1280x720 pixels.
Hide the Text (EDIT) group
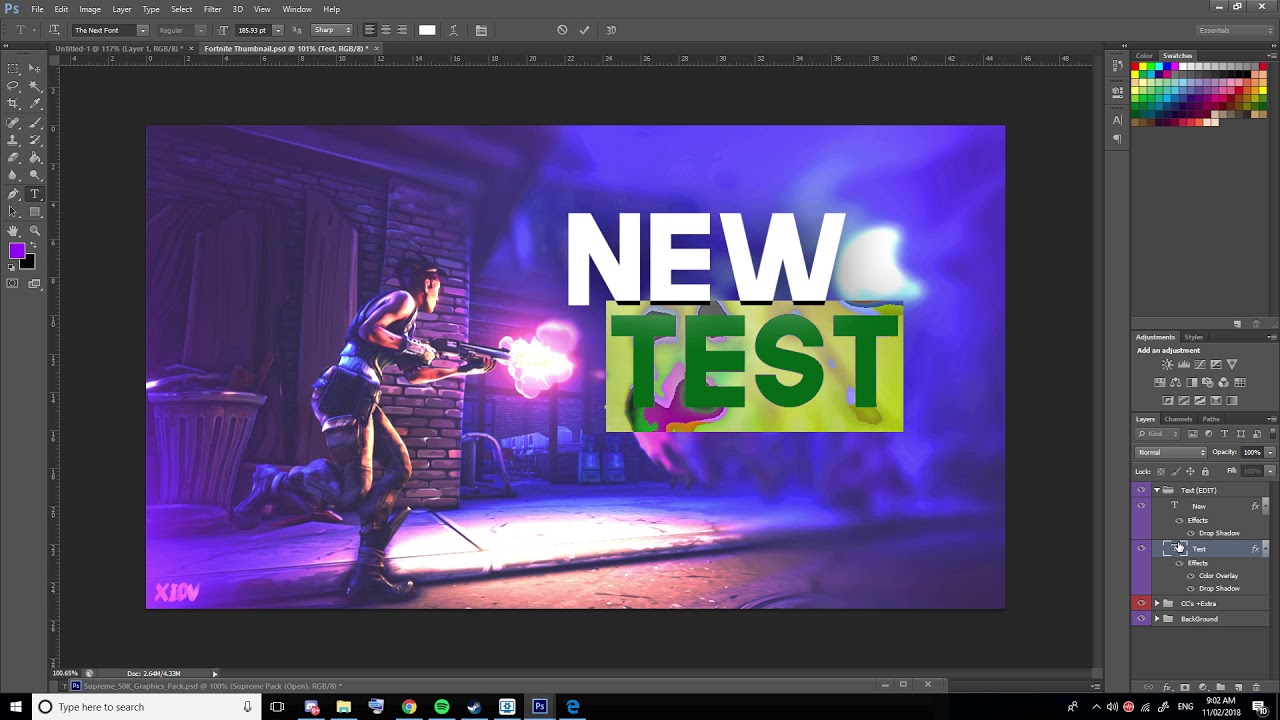pos(1141,490)
